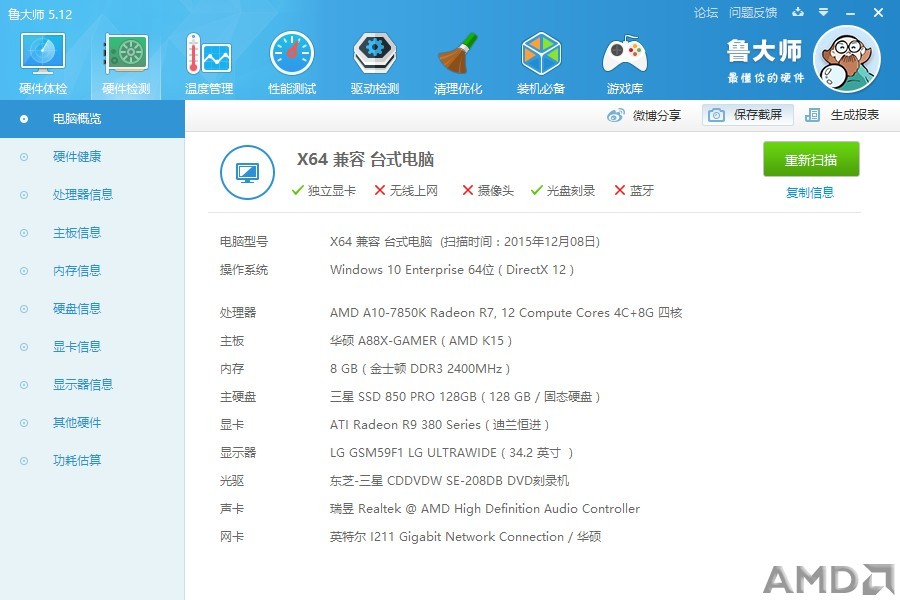The image size is (900, 600).
Task: Select 电脑概览 in the sidebar
Action: (92, 119)
